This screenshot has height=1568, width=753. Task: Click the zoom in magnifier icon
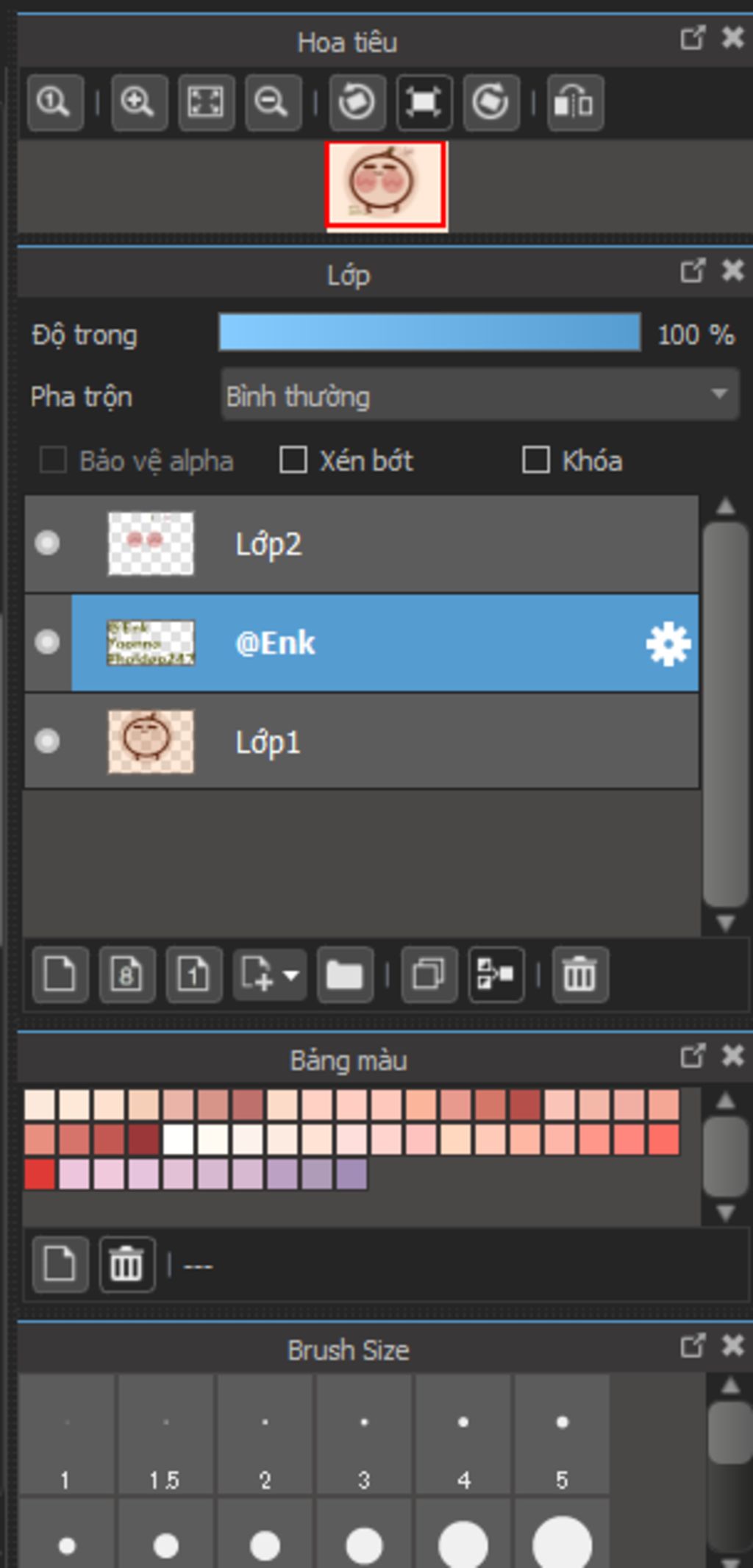[x=139, y=102]
